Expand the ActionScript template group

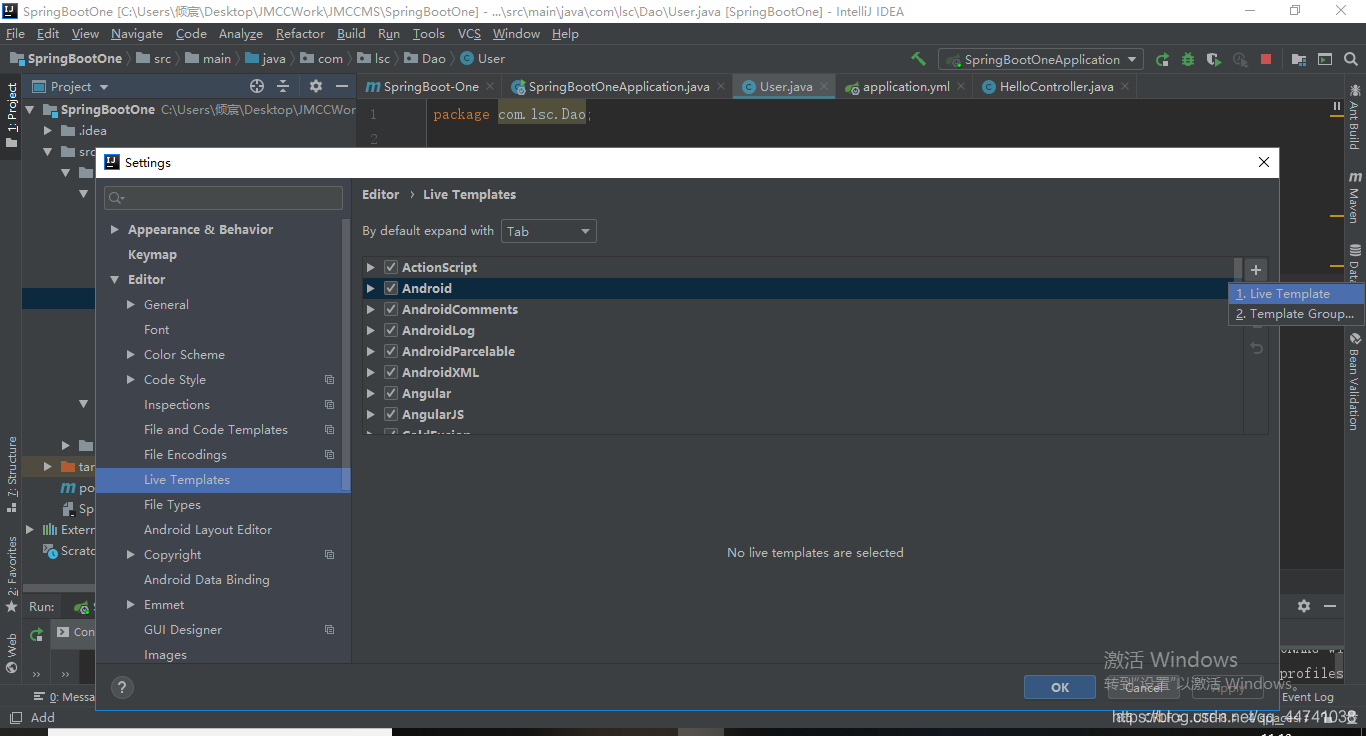[371, 267]
